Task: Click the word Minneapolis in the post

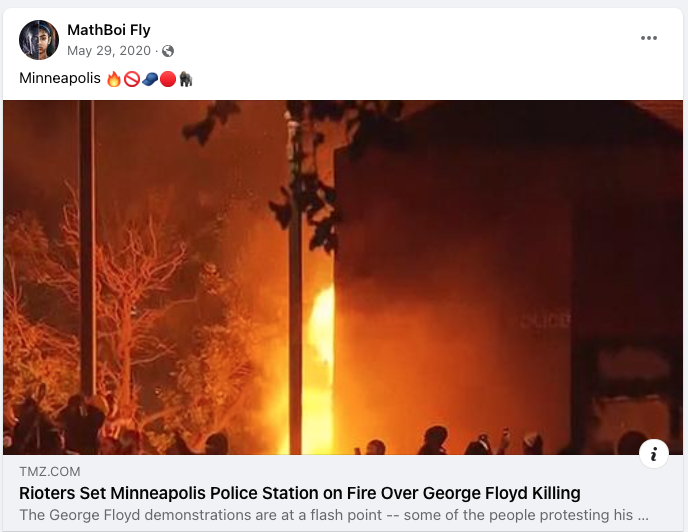Action: coord(60,78)
